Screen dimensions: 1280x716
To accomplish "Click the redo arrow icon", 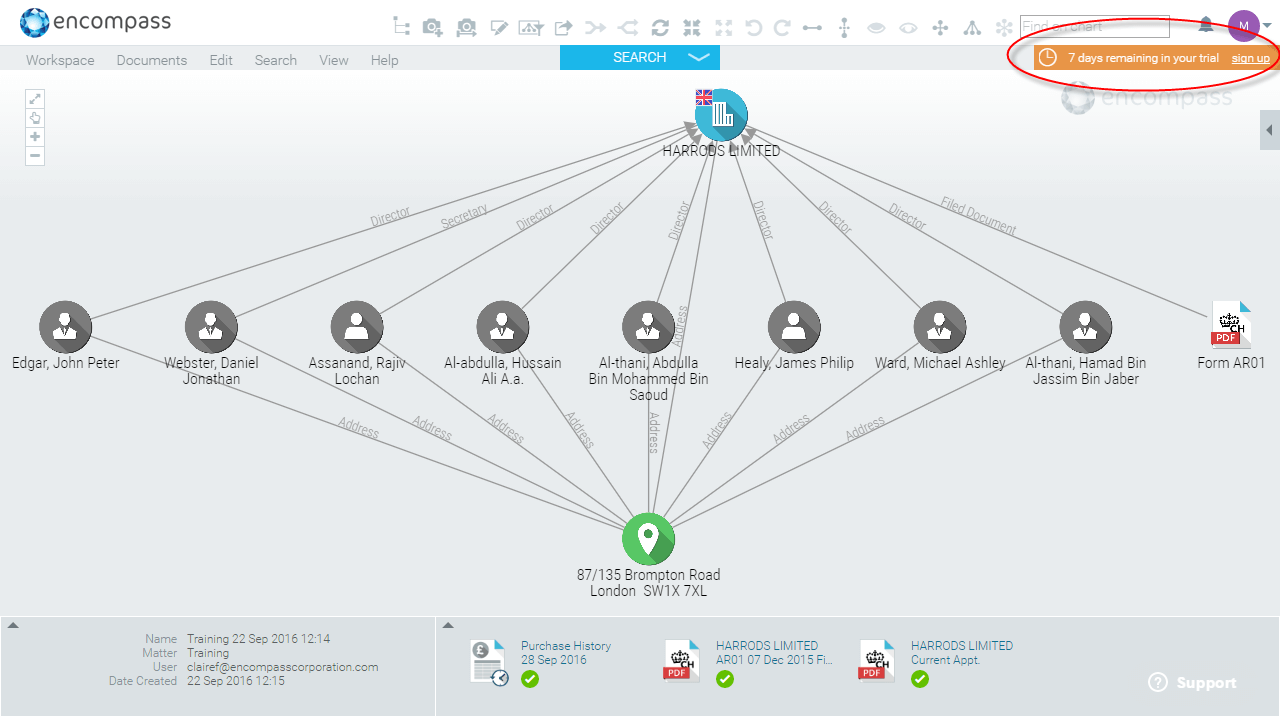I will (783, 27).
